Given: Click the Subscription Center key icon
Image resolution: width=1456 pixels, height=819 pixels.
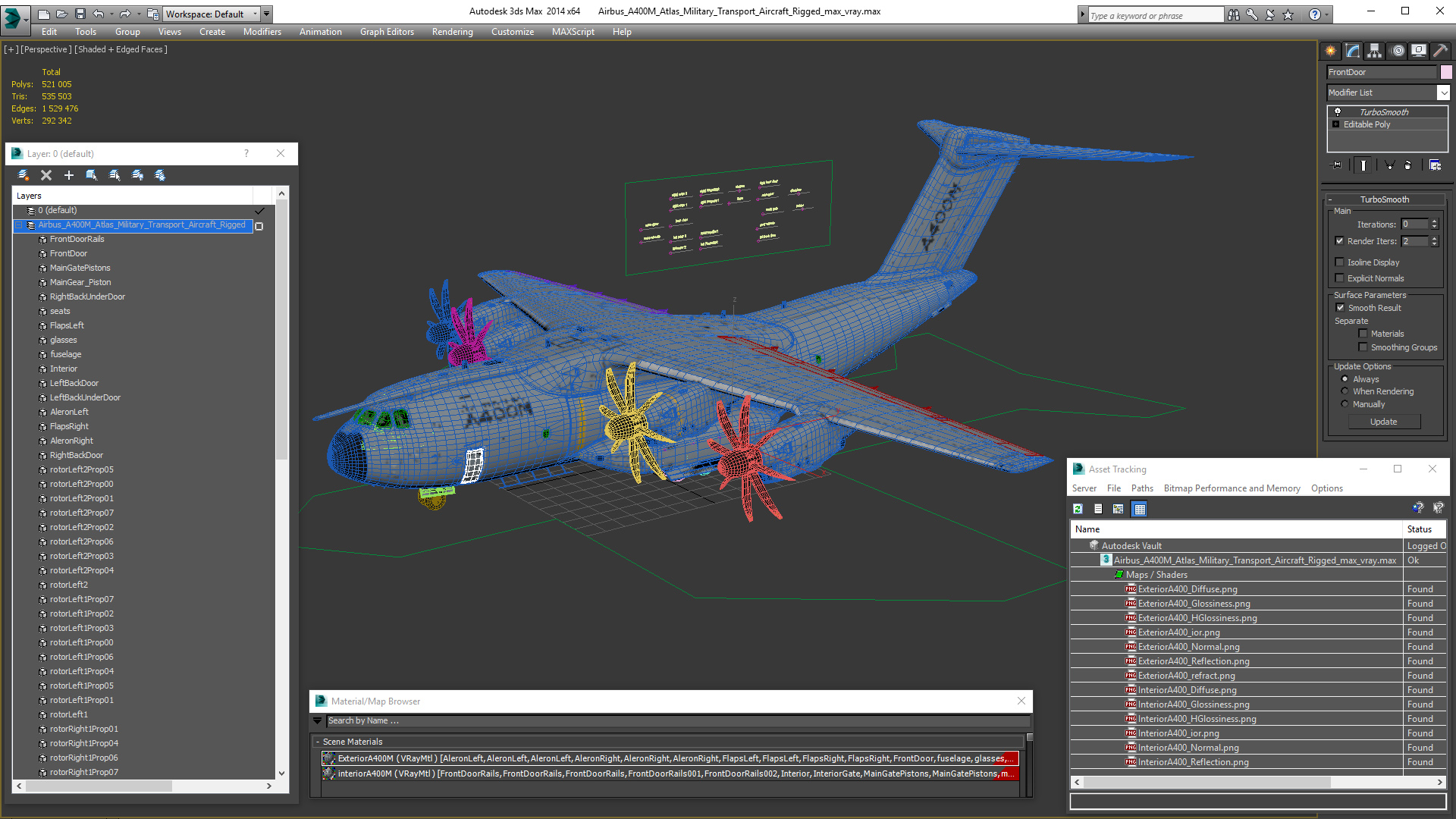Looking at the screenshot, I should coord(1252,14).
